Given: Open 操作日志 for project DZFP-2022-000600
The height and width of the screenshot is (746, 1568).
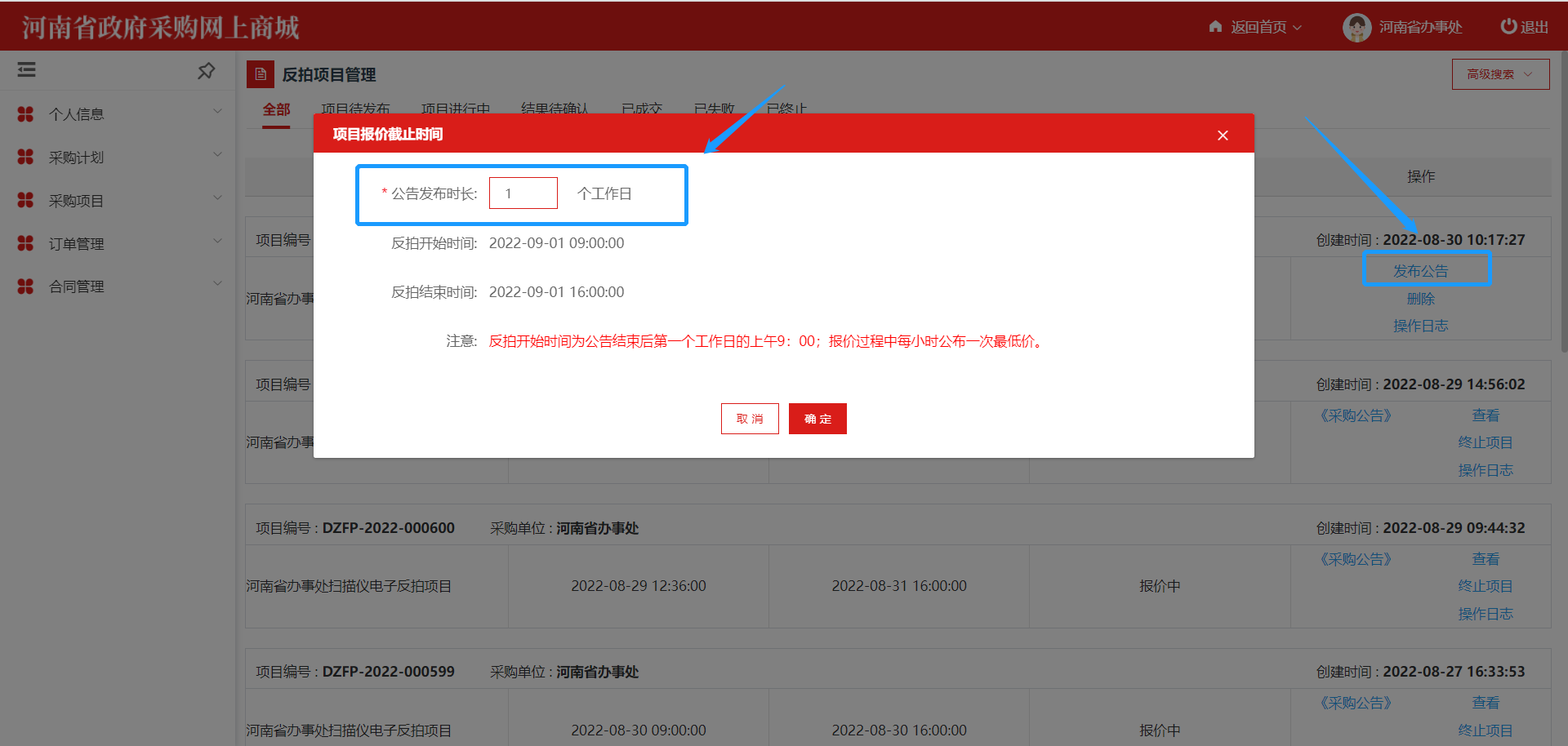Looking at the screenshot, I should coord(1486,614).
